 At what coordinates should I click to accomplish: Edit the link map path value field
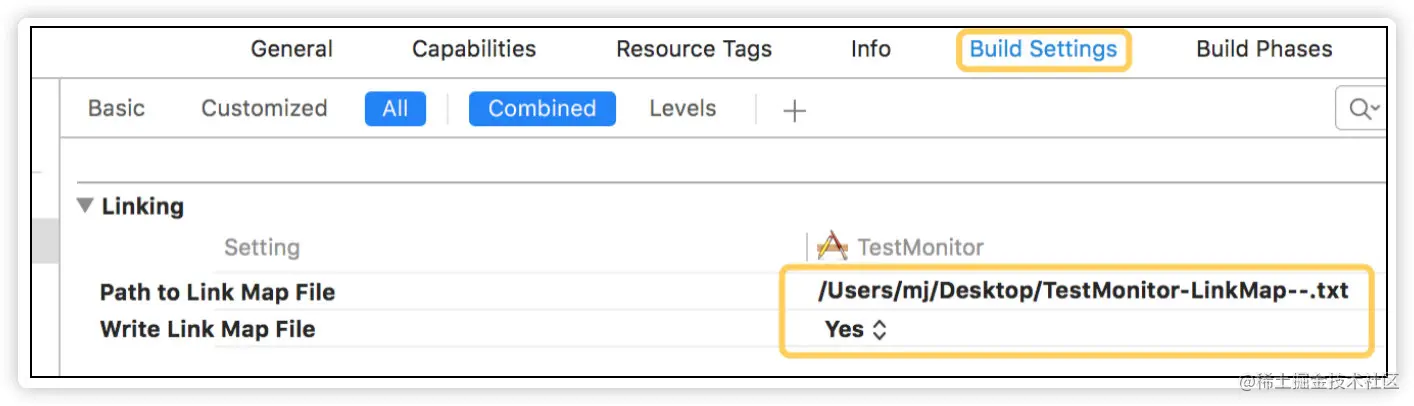[x=1082, y=291]
